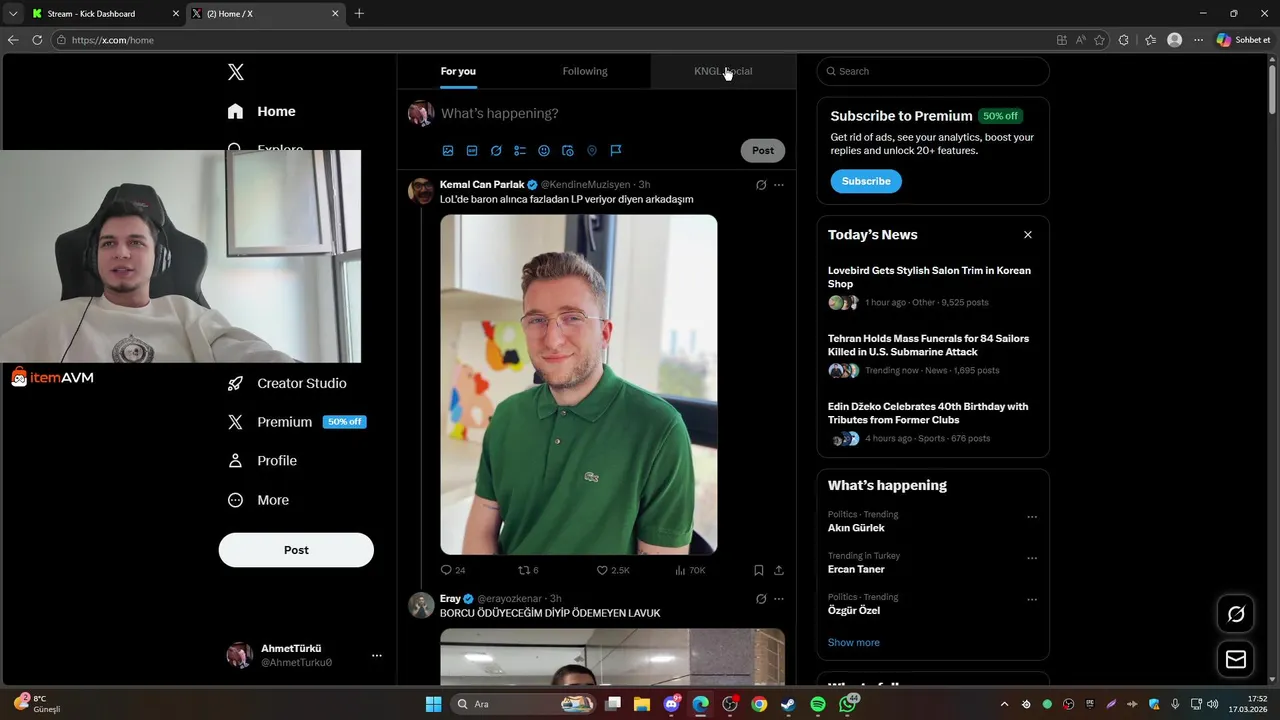Open more options on Eray's post
The image size is (1280, 720).
click(779, 599)
